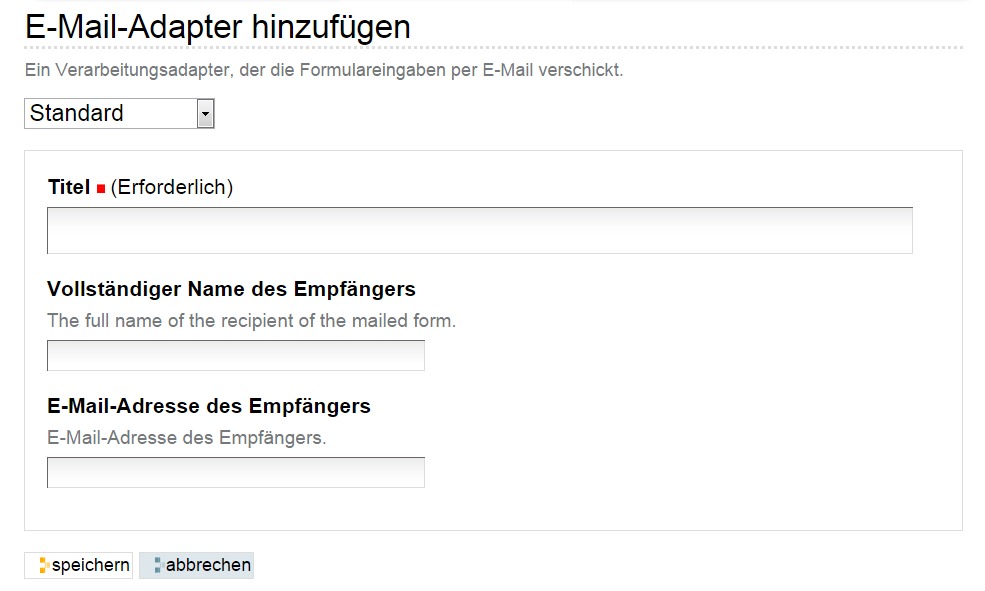Screen dimensions: 985x591
Task: Click the red required marker next to Titel
Action: (101, 188)
